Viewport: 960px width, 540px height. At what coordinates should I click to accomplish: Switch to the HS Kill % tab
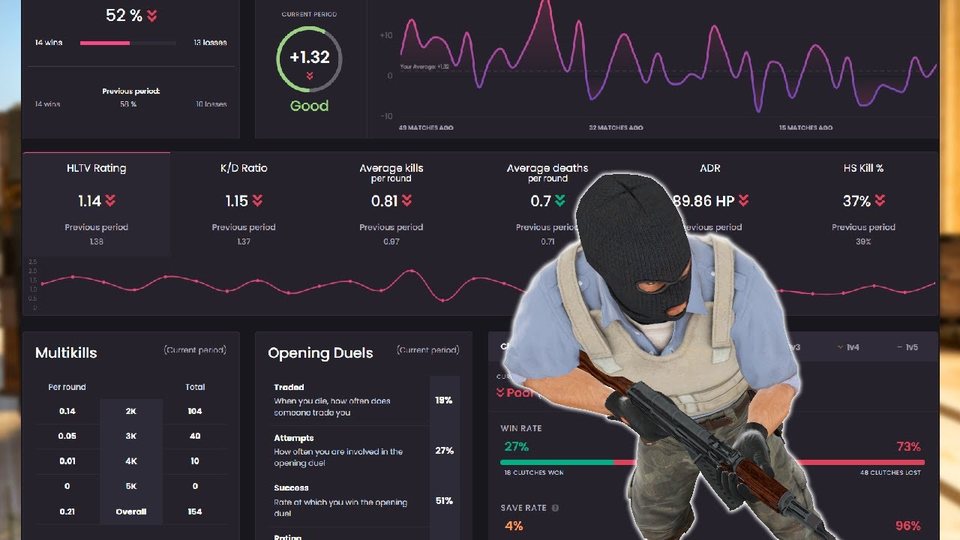[863, 204]
